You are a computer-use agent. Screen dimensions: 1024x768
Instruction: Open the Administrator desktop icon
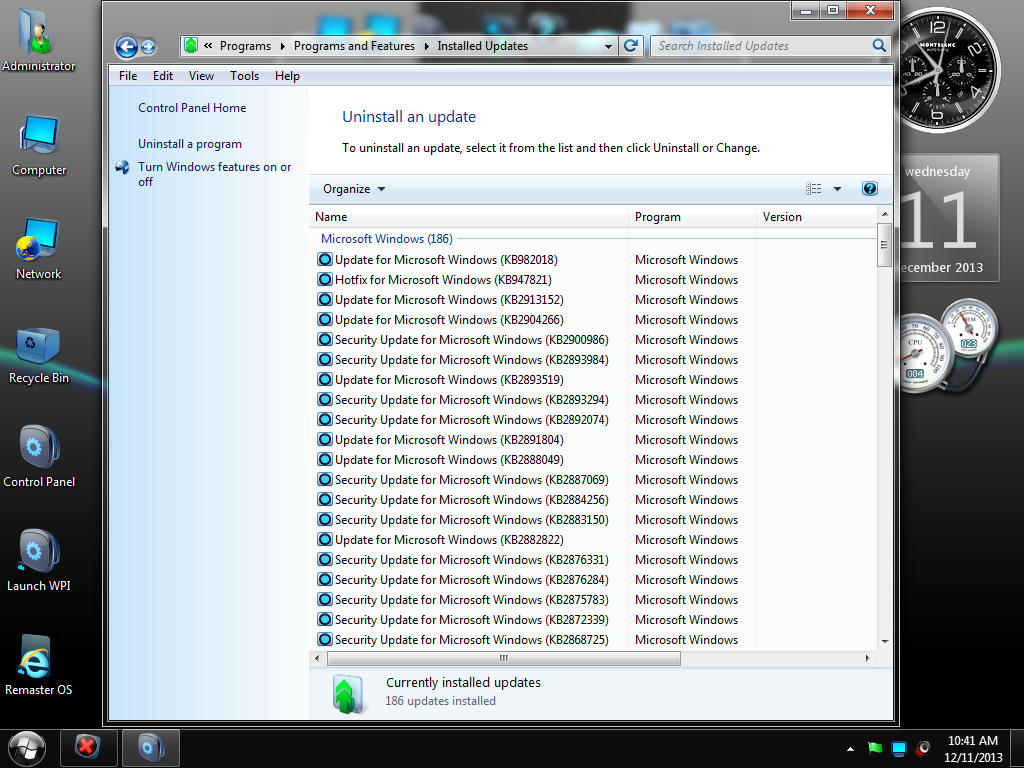[x=38, y=39]
